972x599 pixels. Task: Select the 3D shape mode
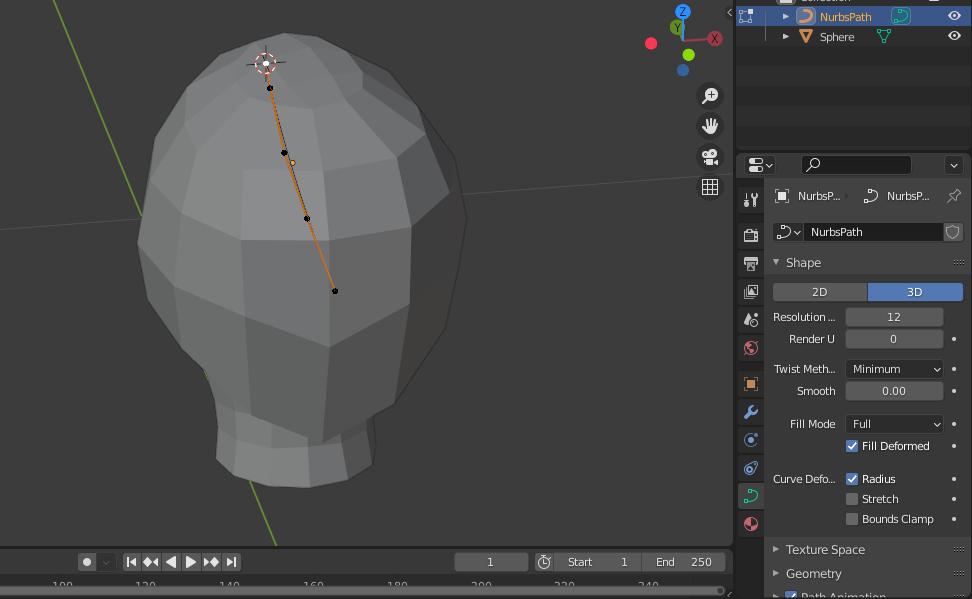[915, 292]
